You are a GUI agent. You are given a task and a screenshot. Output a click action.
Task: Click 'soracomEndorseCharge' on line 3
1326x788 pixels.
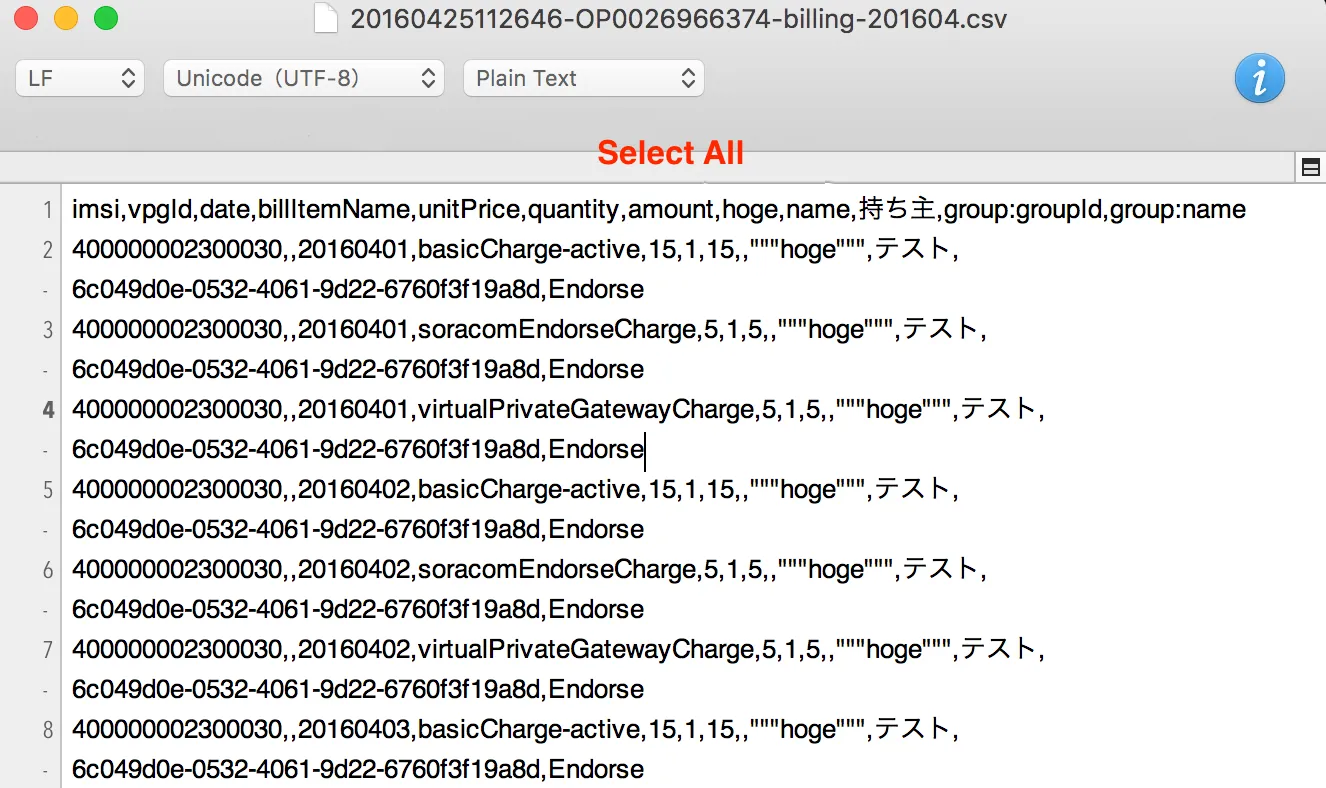point(556,330)
